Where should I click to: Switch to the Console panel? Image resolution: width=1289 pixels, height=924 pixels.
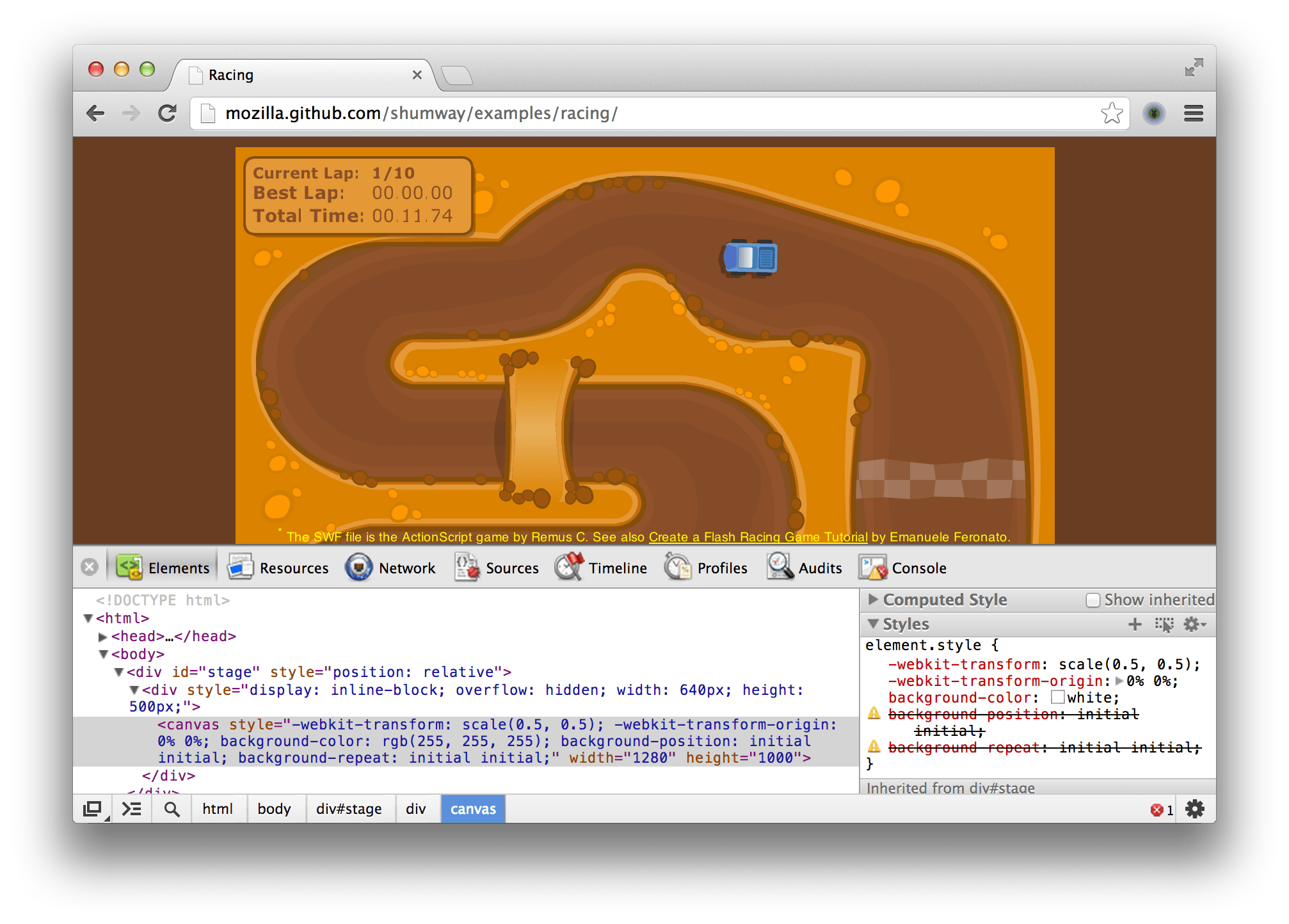(x=902, y=568)
